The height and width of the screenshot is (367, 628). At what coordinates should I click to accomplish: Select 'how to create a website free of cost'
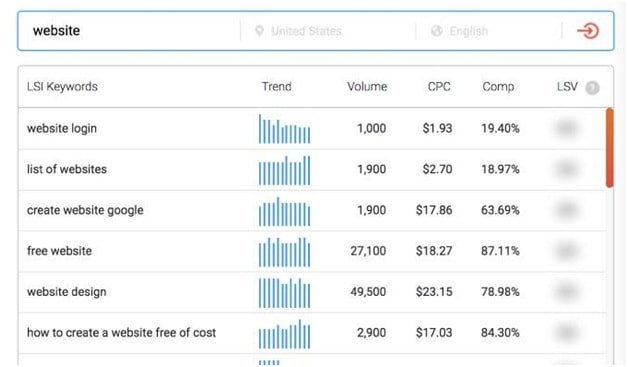coord(121,333)
